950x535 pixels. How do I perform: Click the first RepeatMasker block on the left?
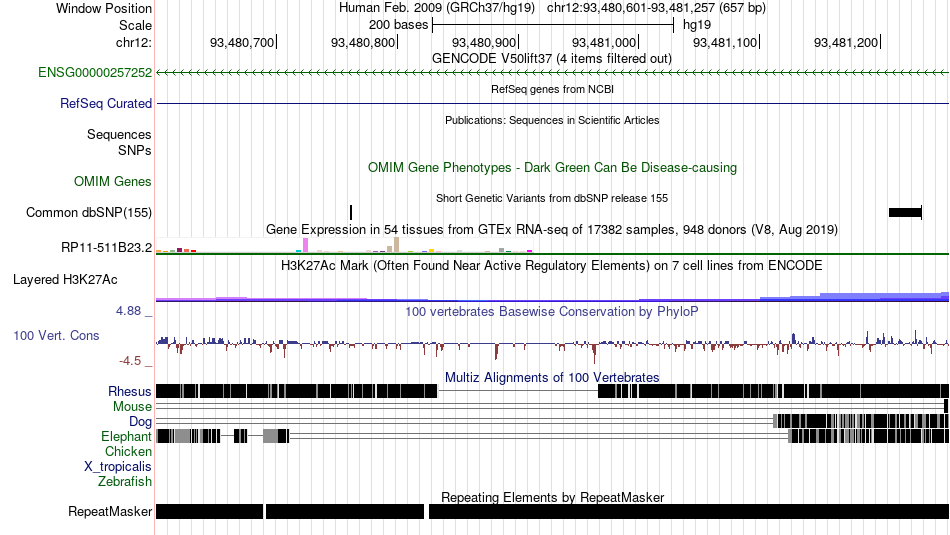(210, 511)
